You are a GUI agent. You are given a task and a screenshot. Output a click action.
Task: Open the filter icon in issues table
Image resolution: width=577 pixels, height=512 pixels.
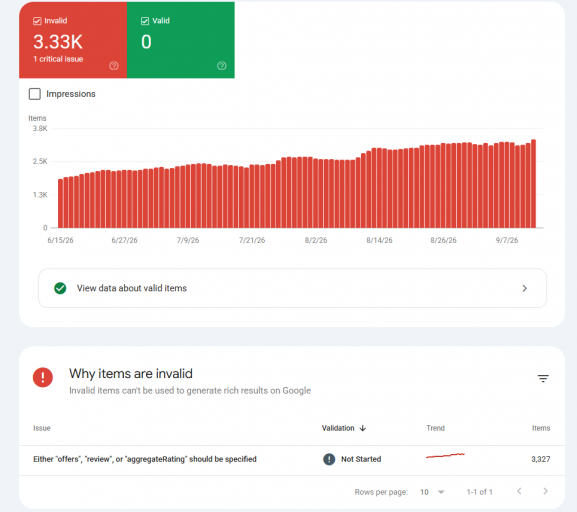pos(543,378)
